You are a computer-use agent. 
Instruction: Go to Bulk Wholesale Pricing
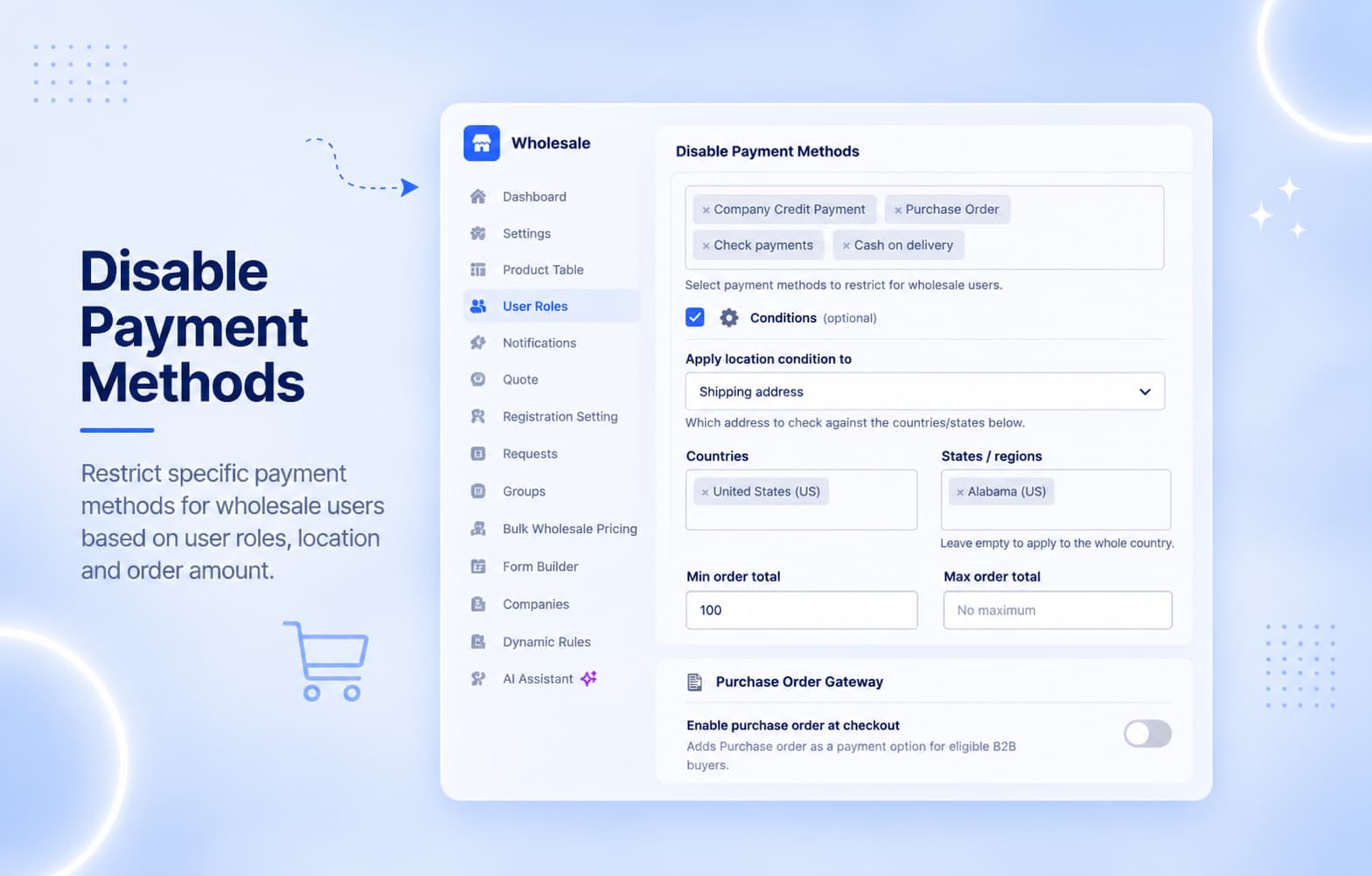point(552,529)
